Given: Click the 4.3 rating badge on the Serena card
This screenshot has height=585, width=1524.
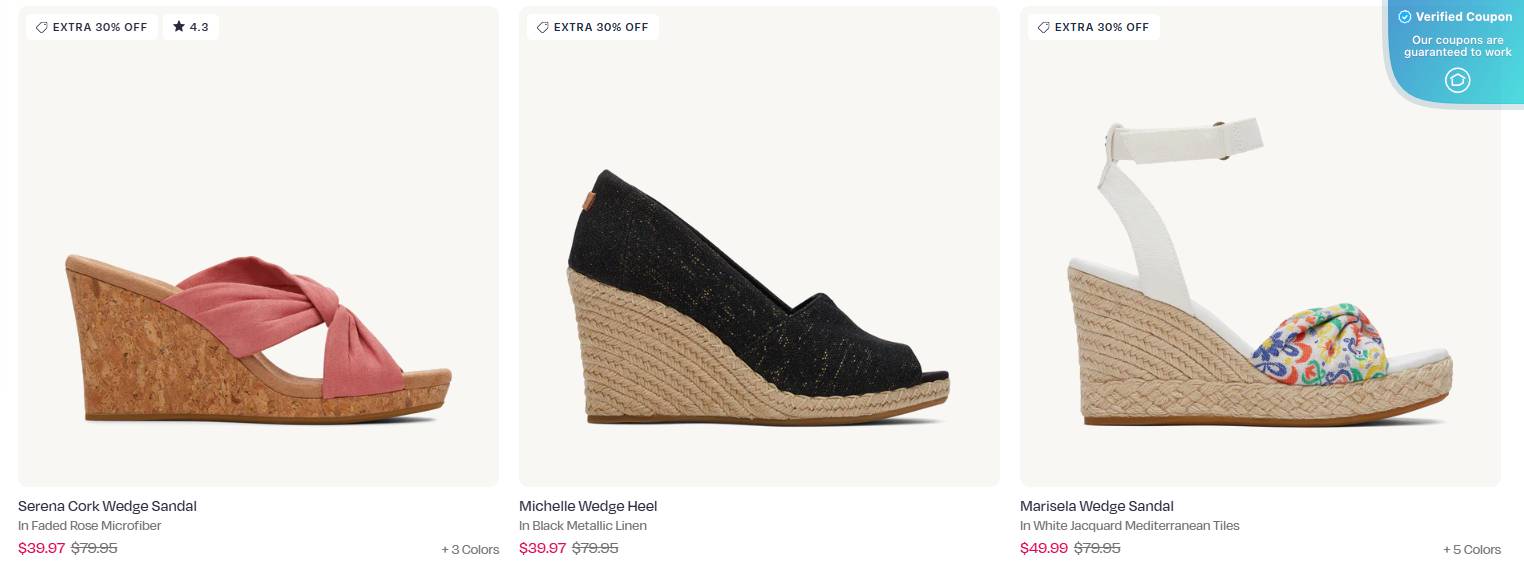Looking at the screenshot, I should [190, 27].
